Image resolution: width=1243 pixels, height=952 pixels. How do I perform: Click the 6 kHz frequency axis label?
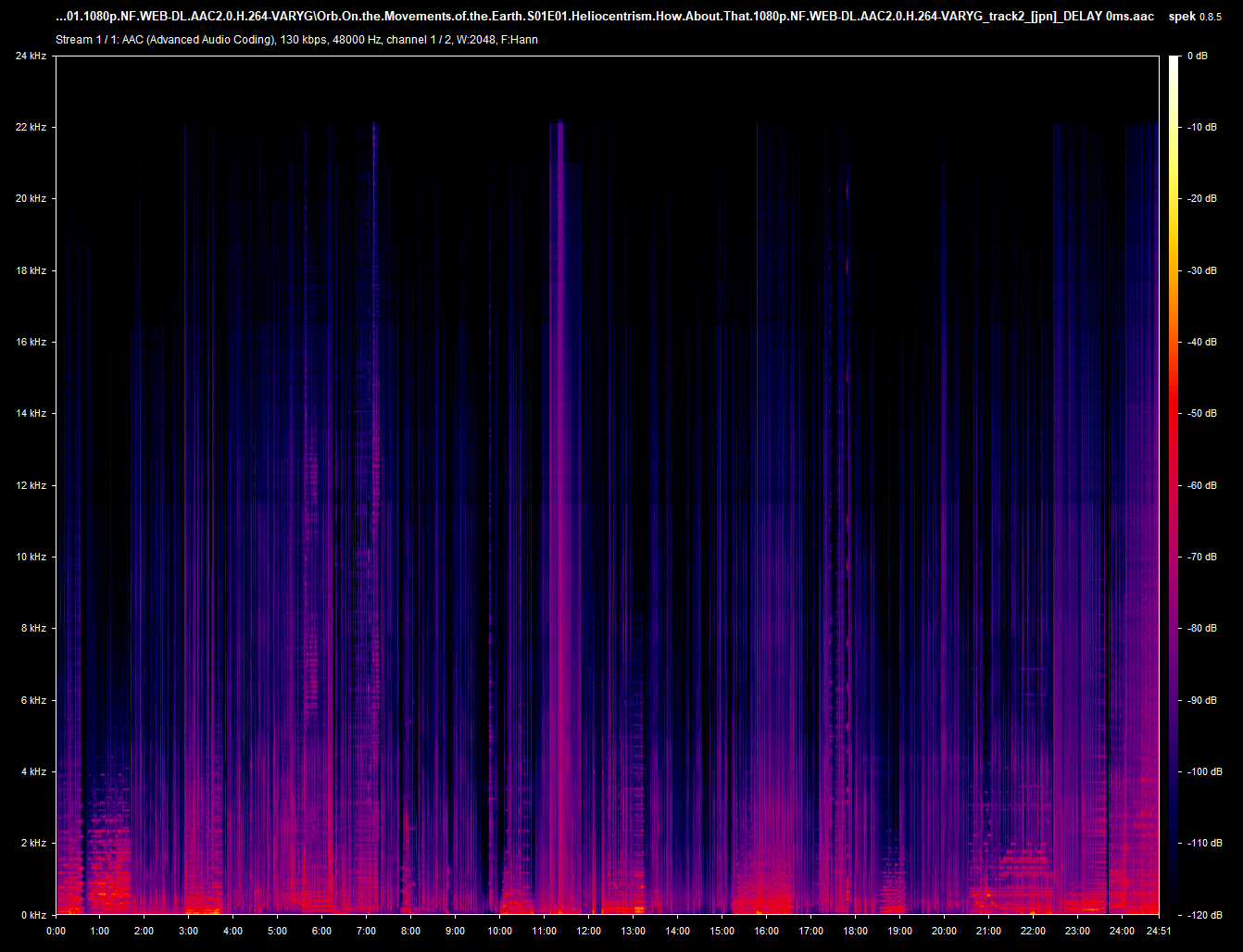coord(33,700)
